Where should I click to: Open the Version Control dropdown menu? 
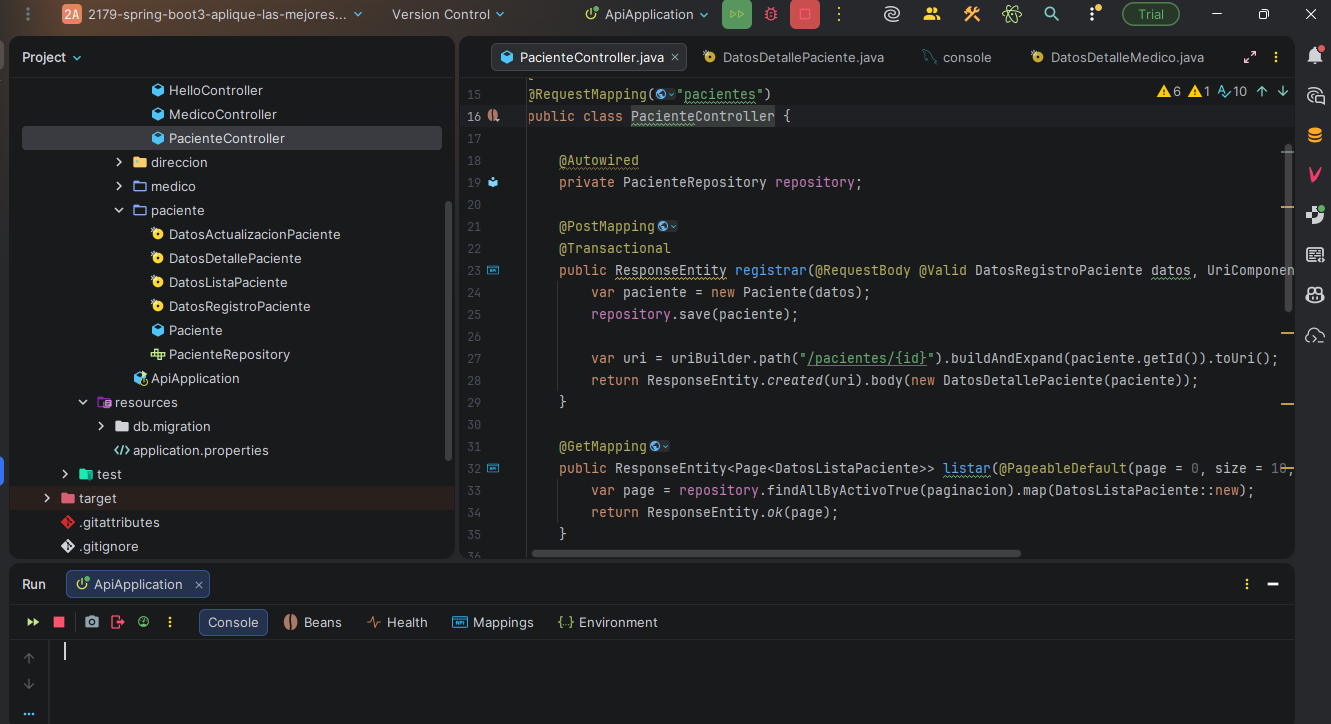[x=448, y=14]
